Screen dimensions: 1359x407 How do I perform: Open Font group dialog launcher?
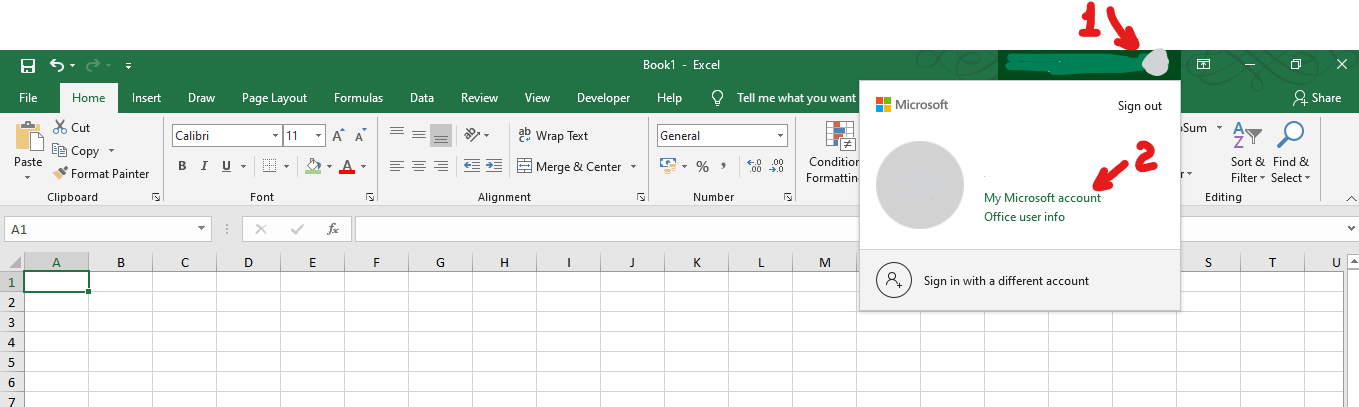point(371,198)
